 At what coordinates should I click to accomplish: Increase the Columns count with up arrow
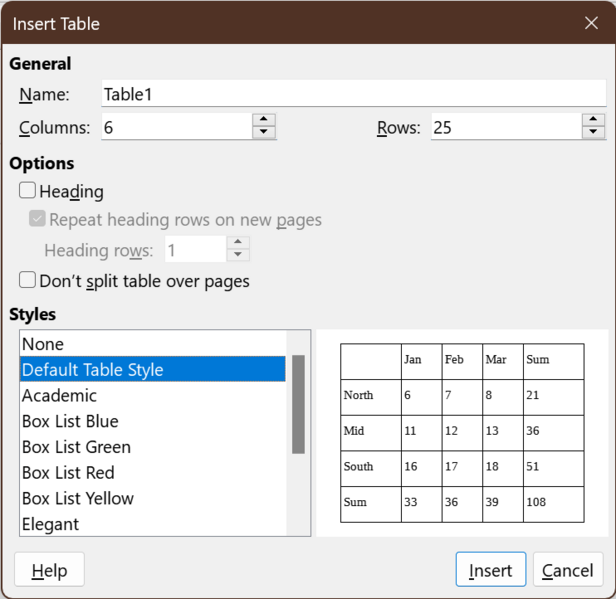[264, 120]
